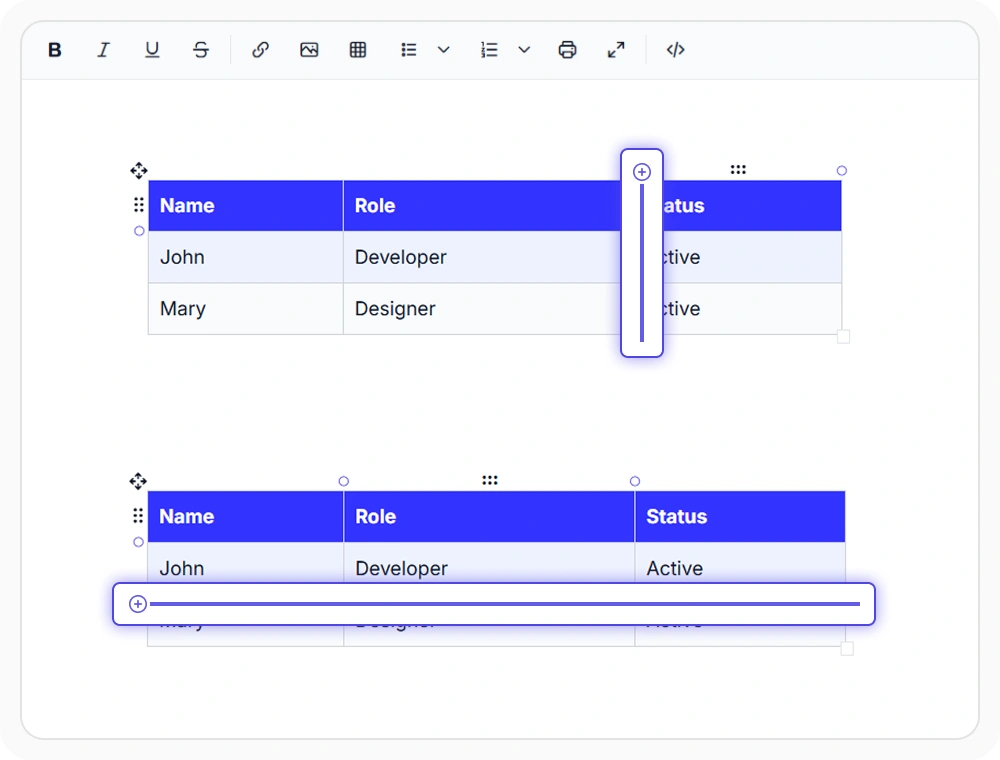Insert an image

pyautogui.click(x=309, y=50)
